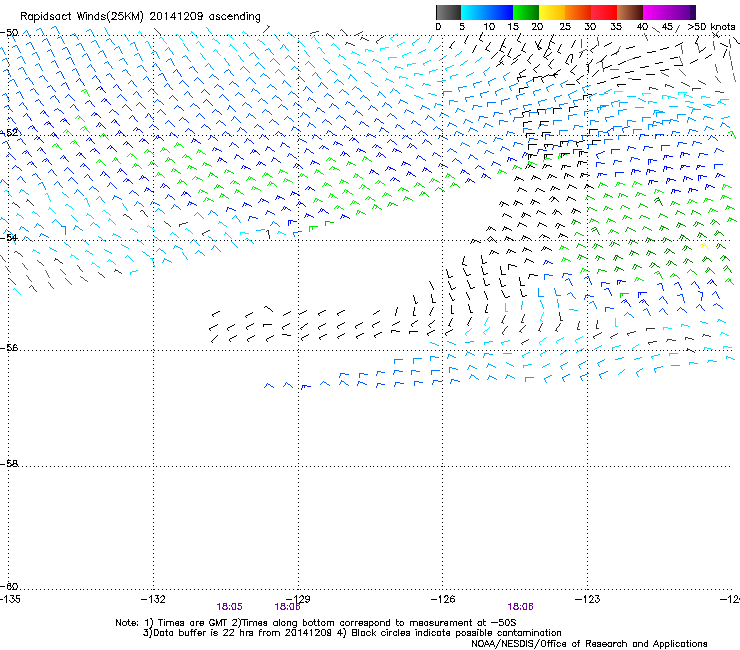Click the latitude label -58
The width and height of the screenshot is (740, 650).
pyautogui.click(x=9, y=464)
